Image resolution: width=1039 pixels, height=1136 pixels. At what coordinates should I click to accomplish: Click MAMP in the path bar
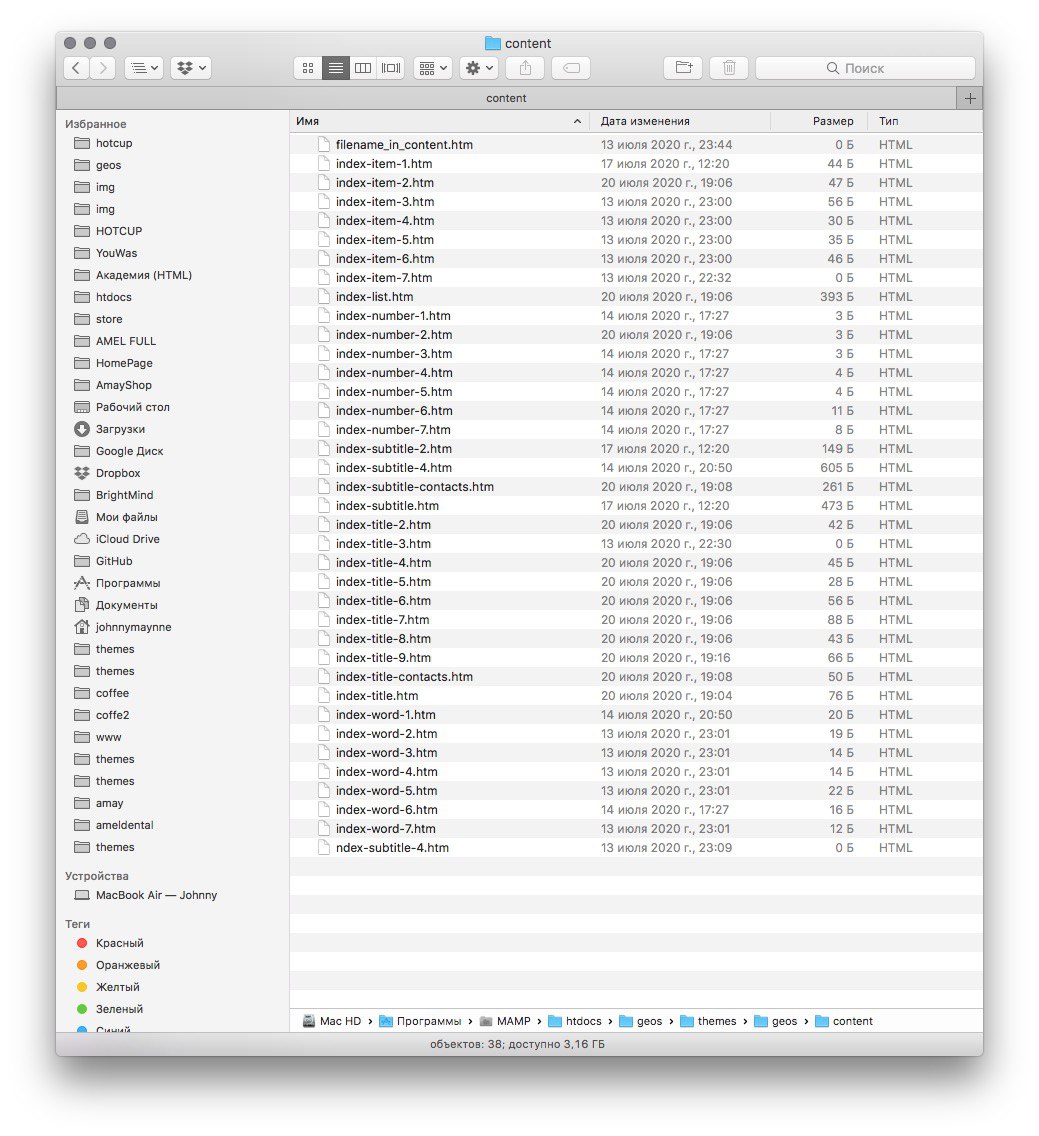(x=505, y=1022)
